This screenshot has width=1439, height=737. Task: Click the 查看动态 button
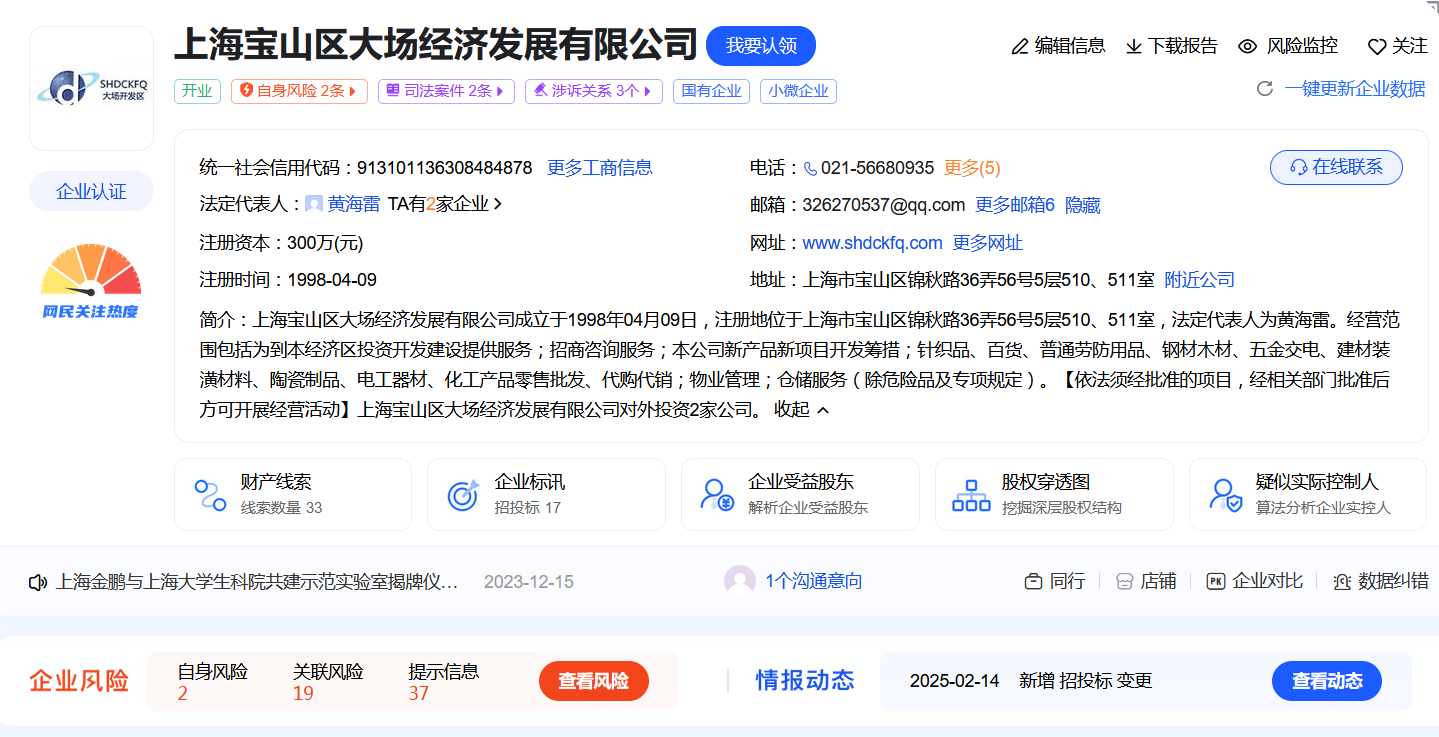[1327, 681]
